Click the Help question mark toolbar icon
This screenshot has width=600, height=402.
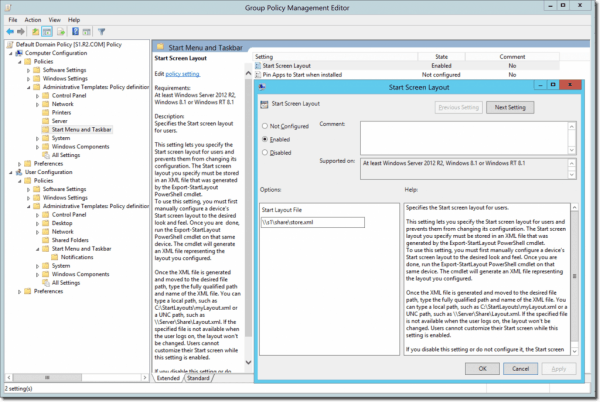[x=76, y=31]
